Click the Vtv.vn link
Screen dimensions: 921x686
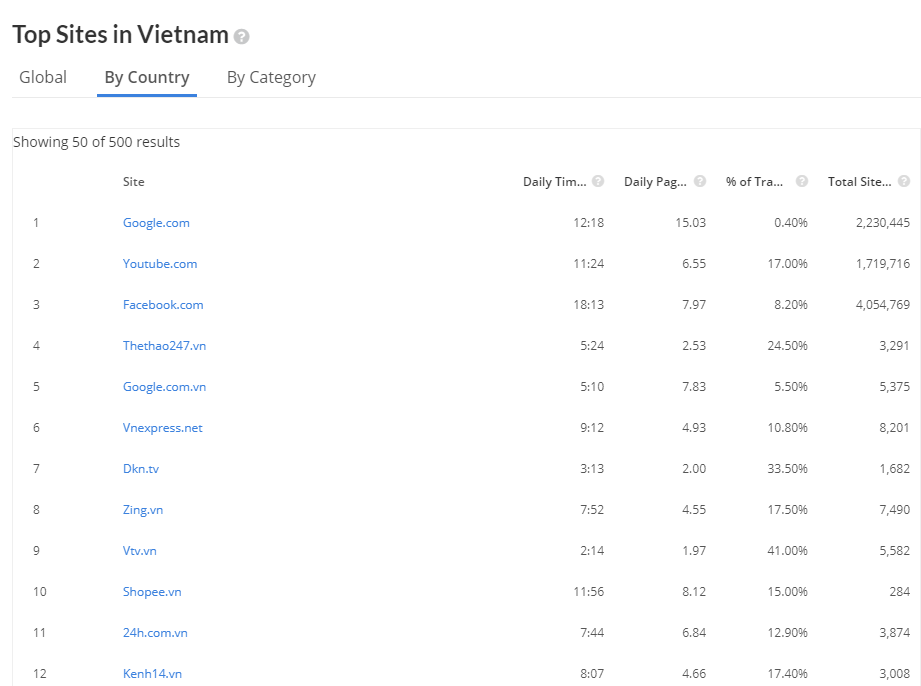[x=140, y=551]
